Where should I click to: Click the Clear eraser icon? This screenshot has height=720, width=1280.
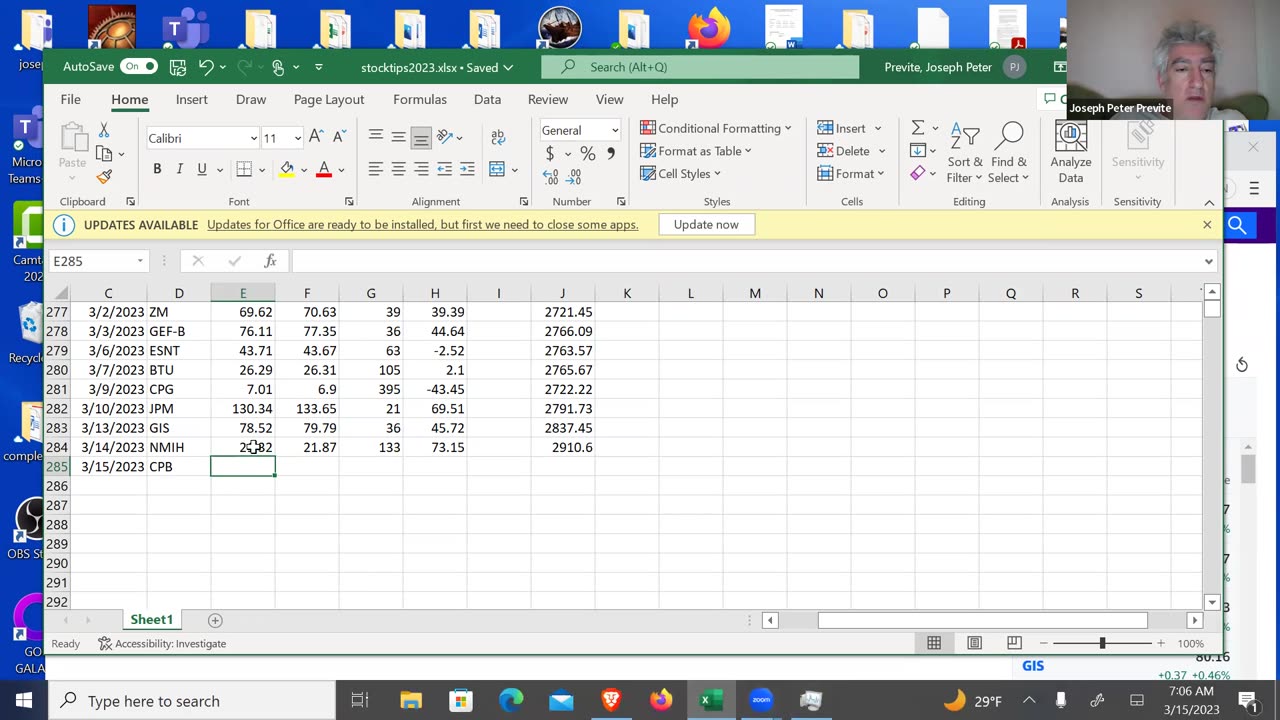click(917, 174)
